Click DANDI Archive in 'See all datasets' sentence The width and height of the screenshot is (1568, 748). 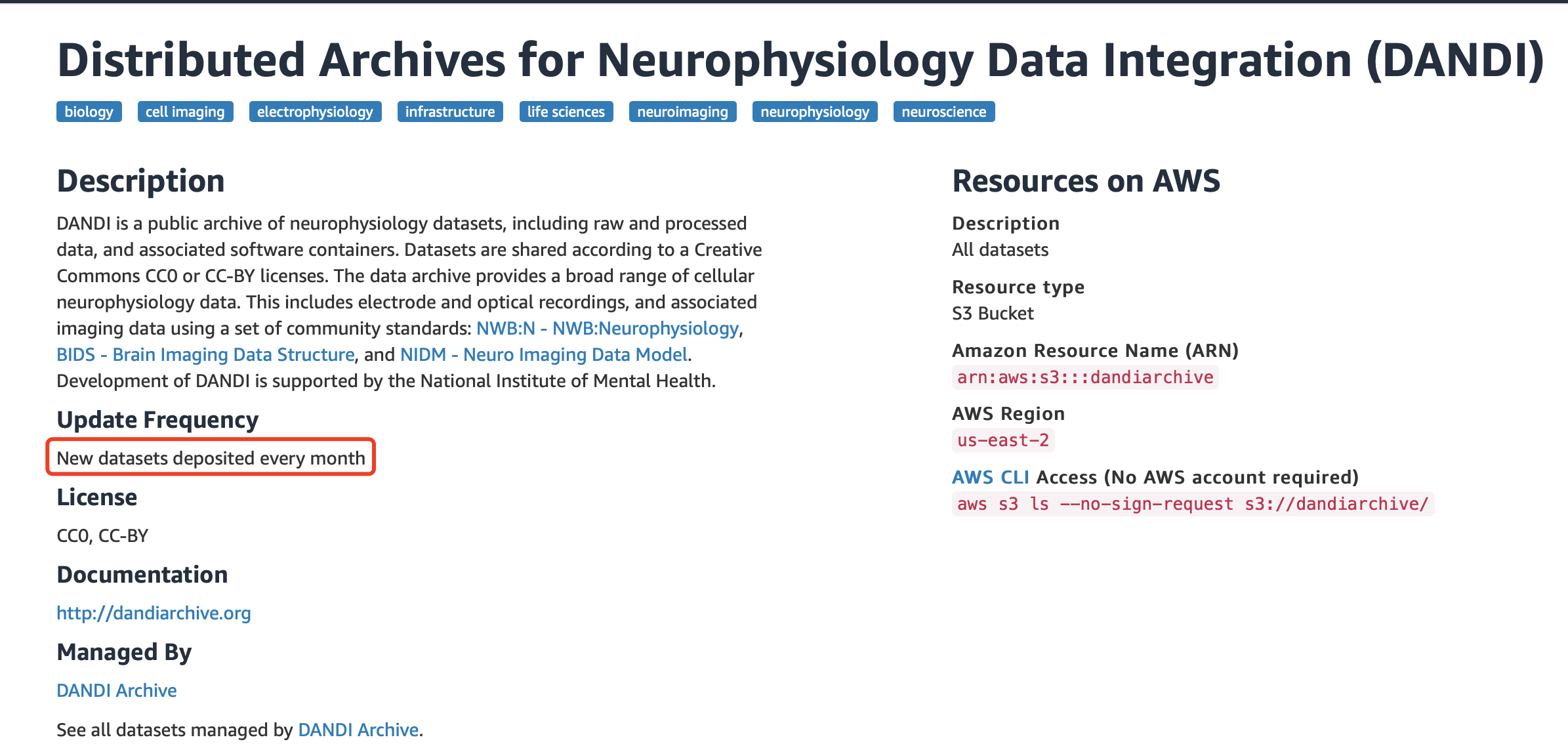[358, 730]
